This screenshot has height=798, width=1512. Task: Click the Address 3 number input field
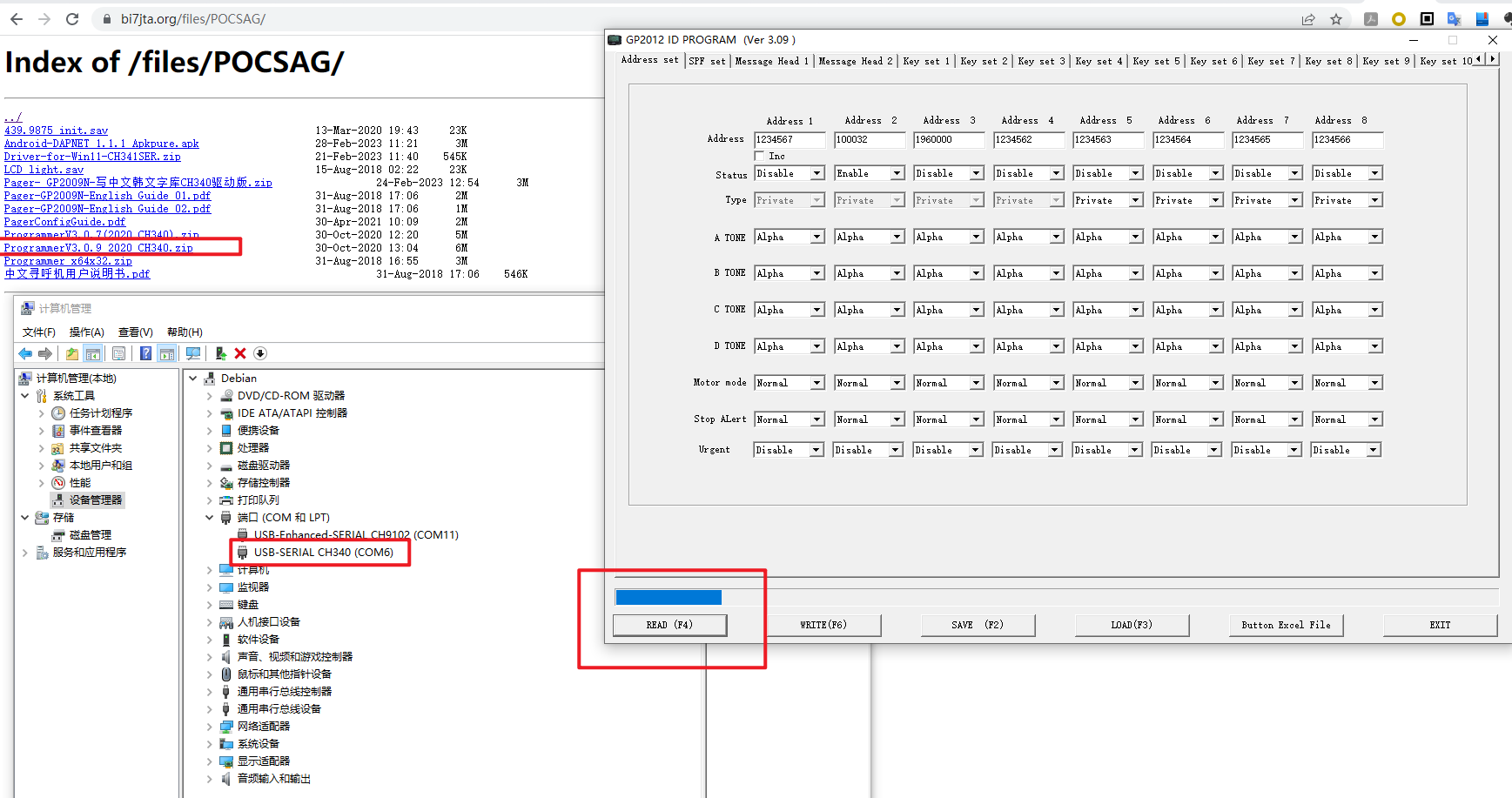(948, 140)
